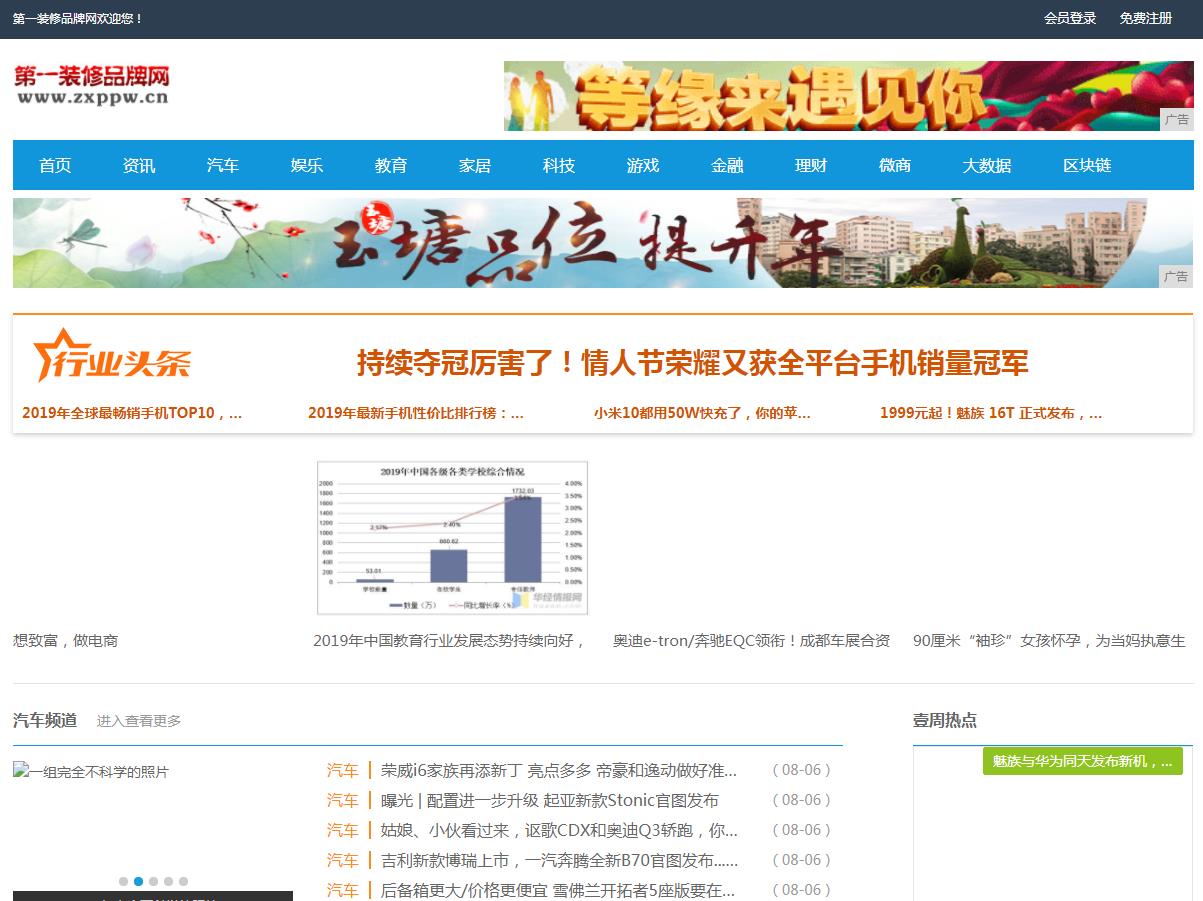1203x901 pixels.
Task: Open the 汽车 navigation item
Action: click(223, 165)
